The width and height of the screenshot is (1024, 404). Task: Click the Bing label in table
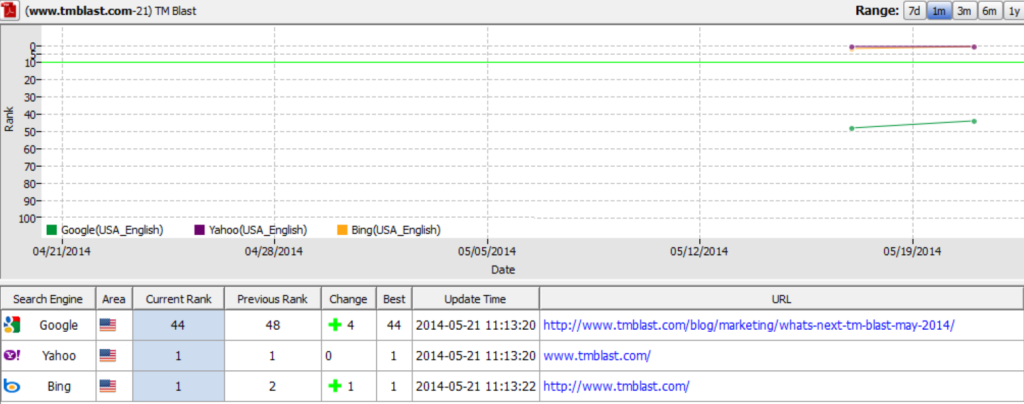tap(59, 386)
